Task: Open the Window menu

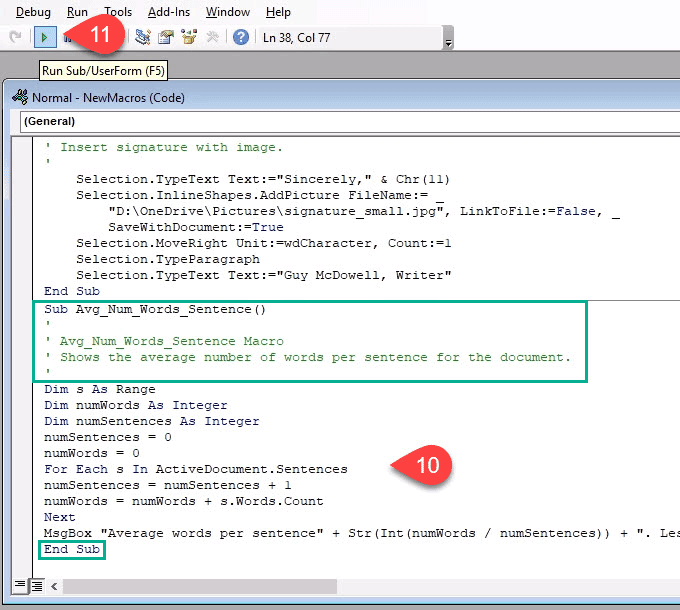Action: pyautogui.click(x=228, y=12)
